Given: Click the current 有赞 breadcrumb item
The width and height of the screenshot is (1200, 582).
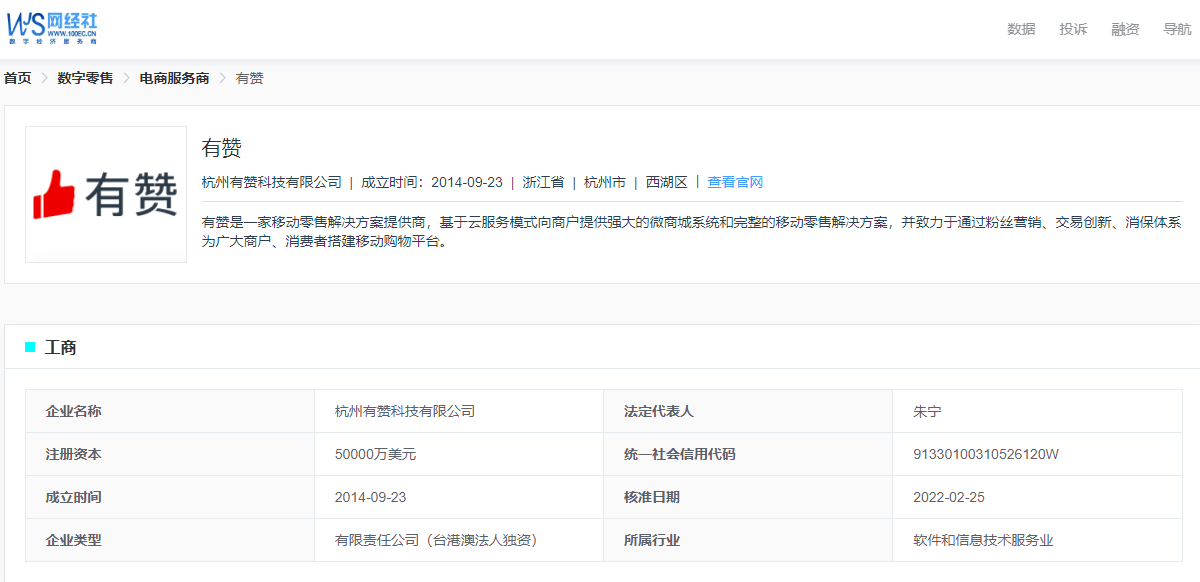Looking at the screenshot, I should pyautogui.click(x=249, y=78).
